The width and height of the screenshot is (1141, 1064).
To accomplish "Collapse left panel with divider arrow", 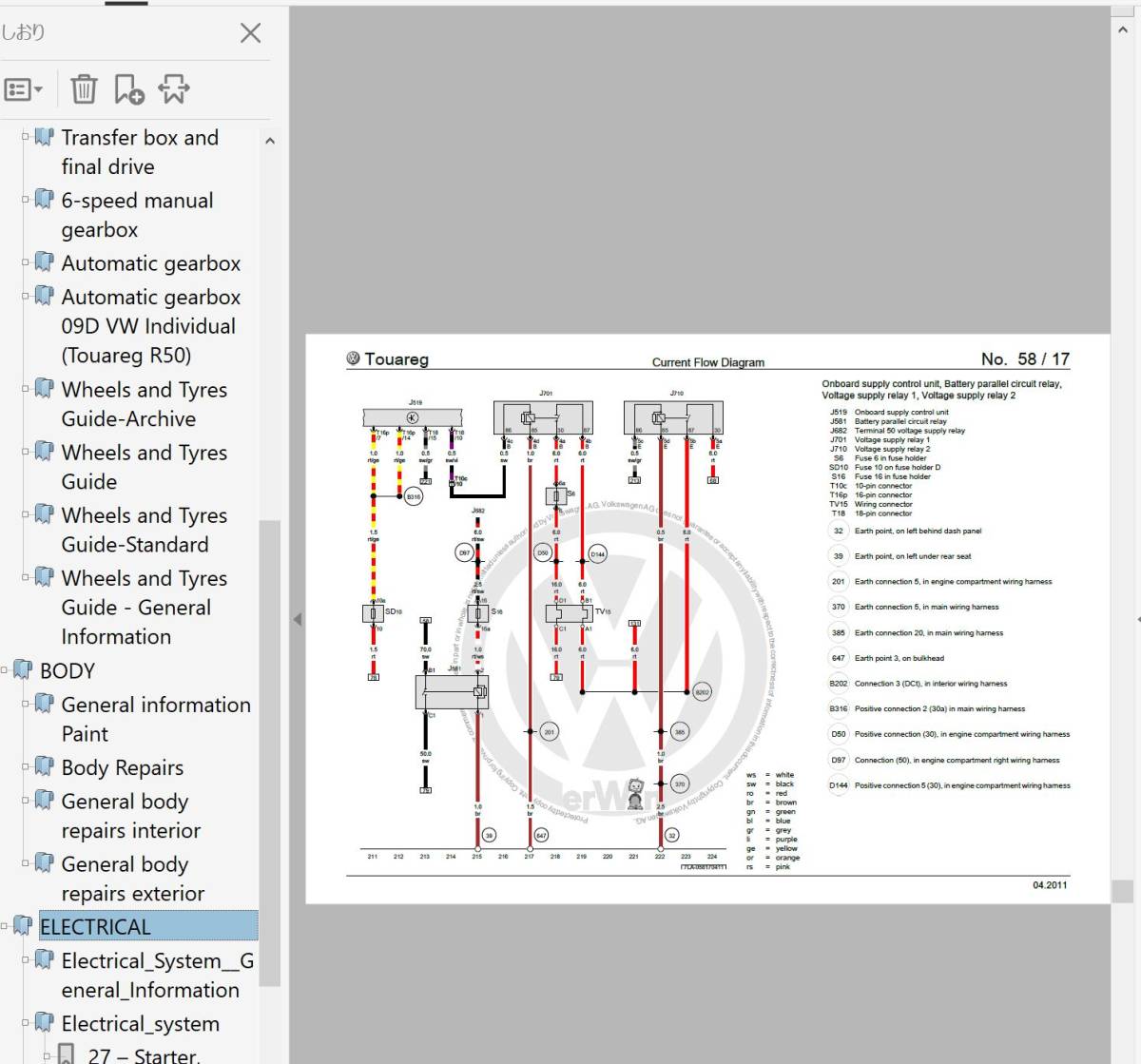I will click(297, 620).
